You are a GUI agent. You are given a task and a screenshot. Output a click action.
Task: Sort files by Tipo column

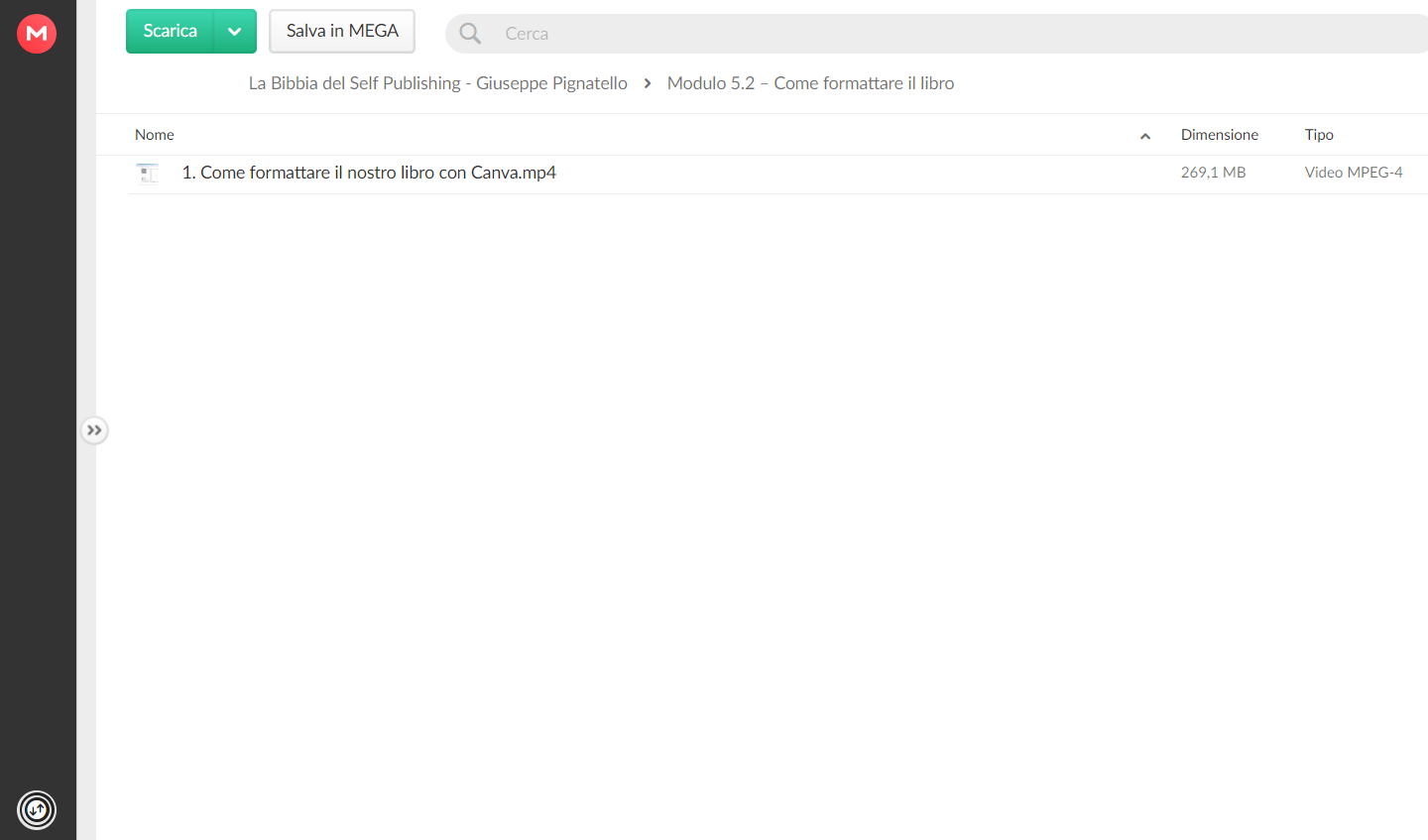(x=1319, y=135)
